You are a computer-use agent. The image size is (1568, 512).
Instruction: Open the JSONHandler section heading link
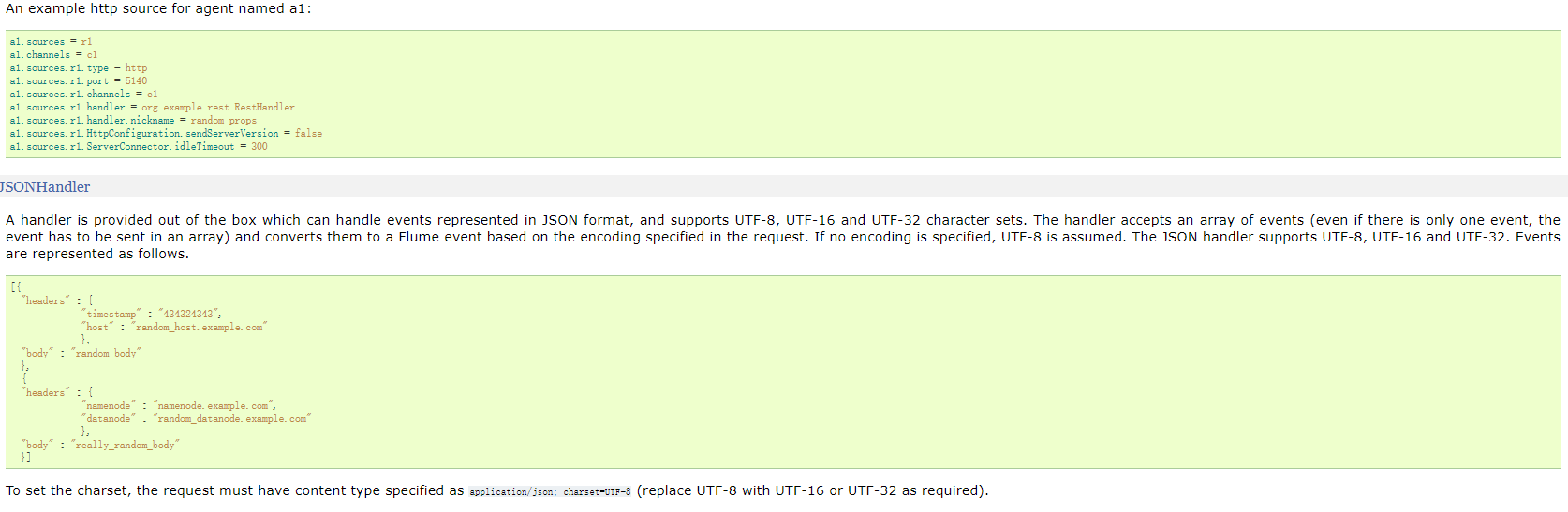pos(45,187)
